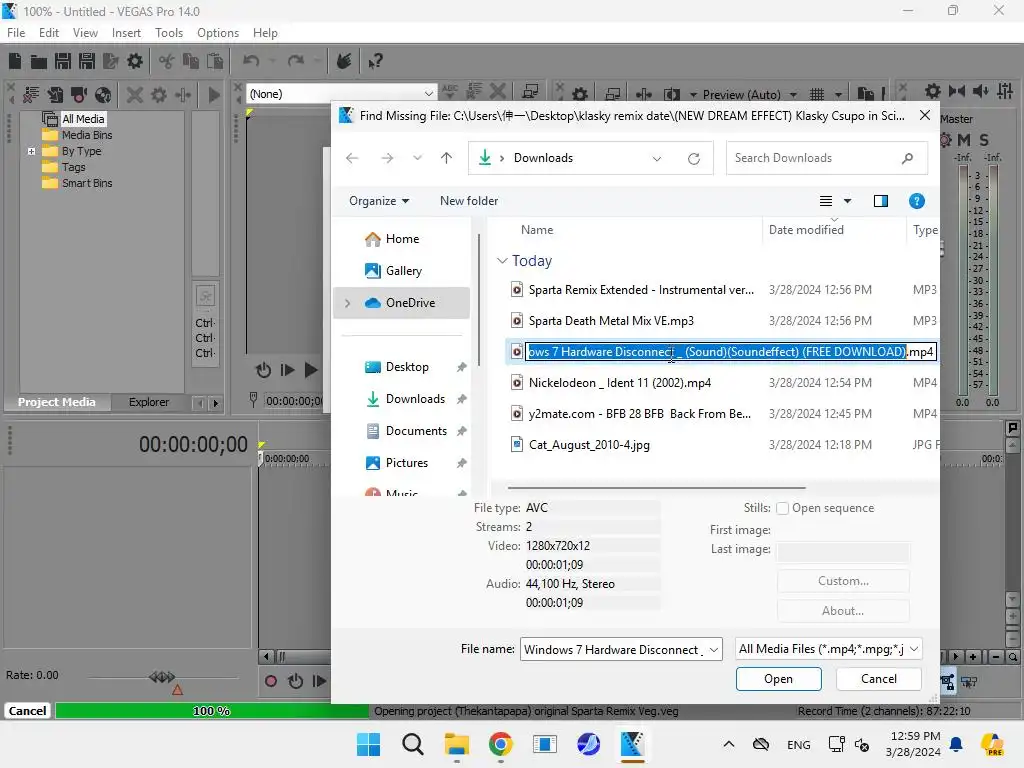This screenshot has height=768, width=1024.
Task: Click the New project icon in VEGAS toolbar
Action: [15, 61]
